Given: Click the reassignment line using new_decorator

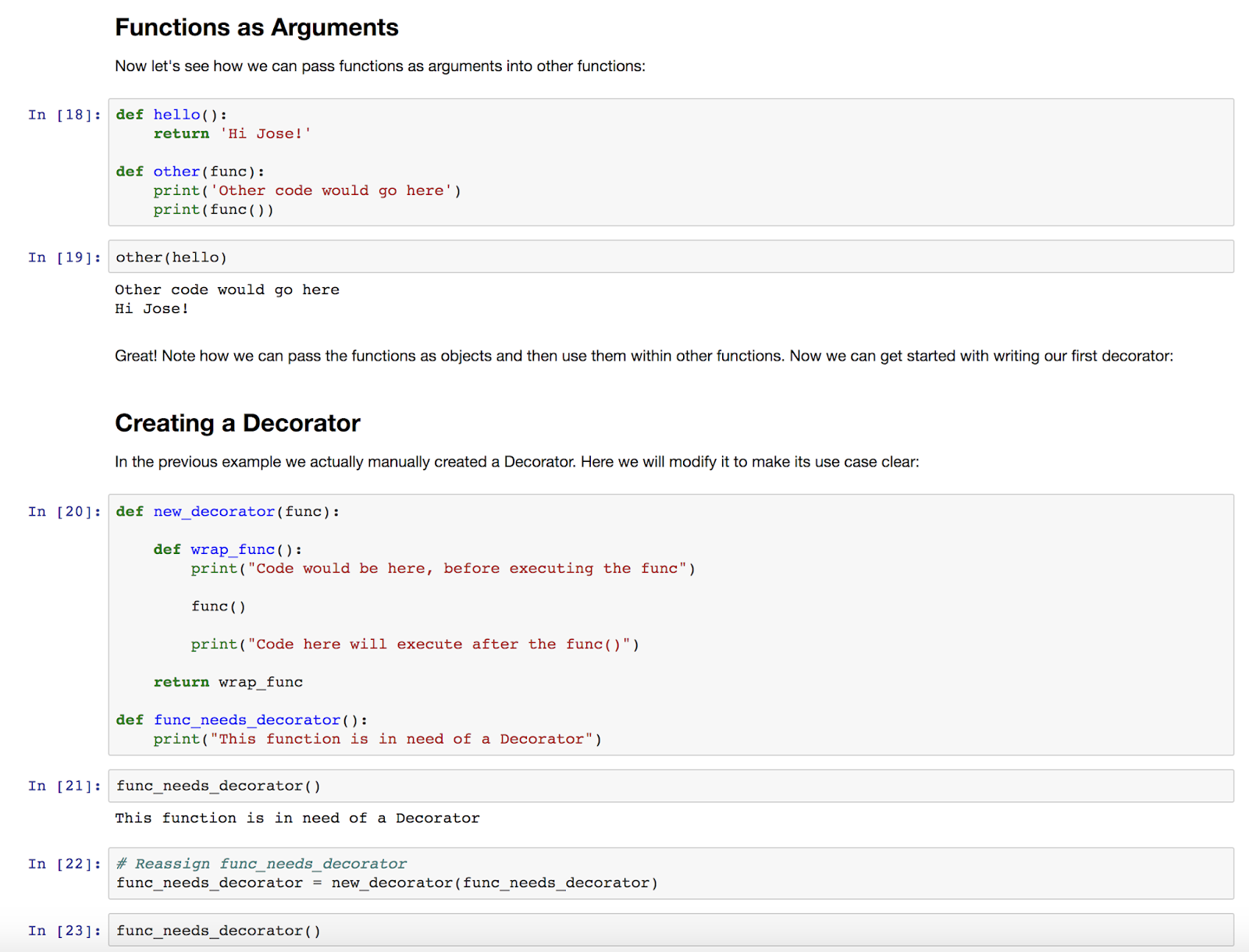Looking at the screenshot, I should coord(386,883).
